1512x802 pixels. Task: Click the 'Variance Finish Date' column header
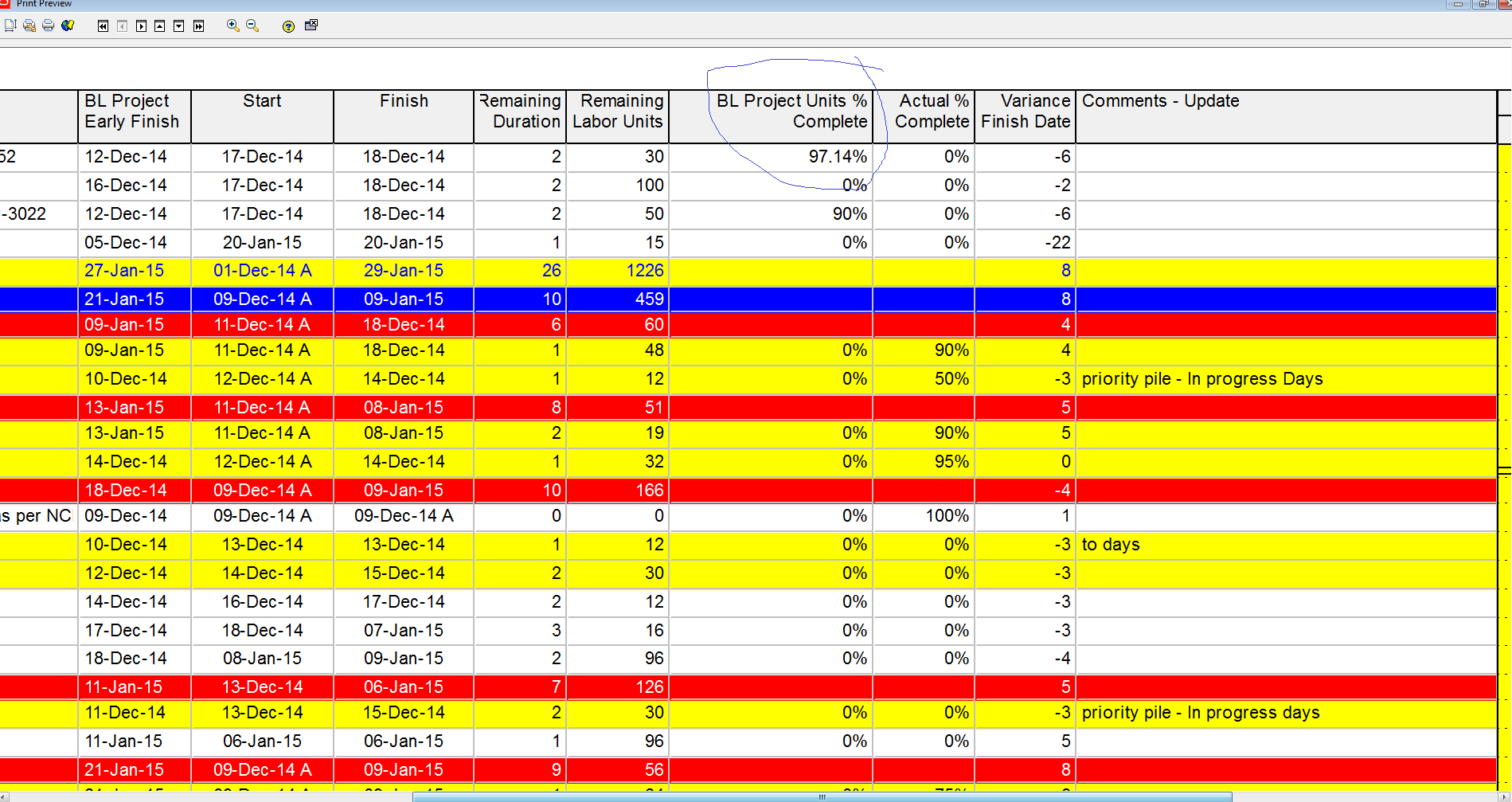[1025, 116]
